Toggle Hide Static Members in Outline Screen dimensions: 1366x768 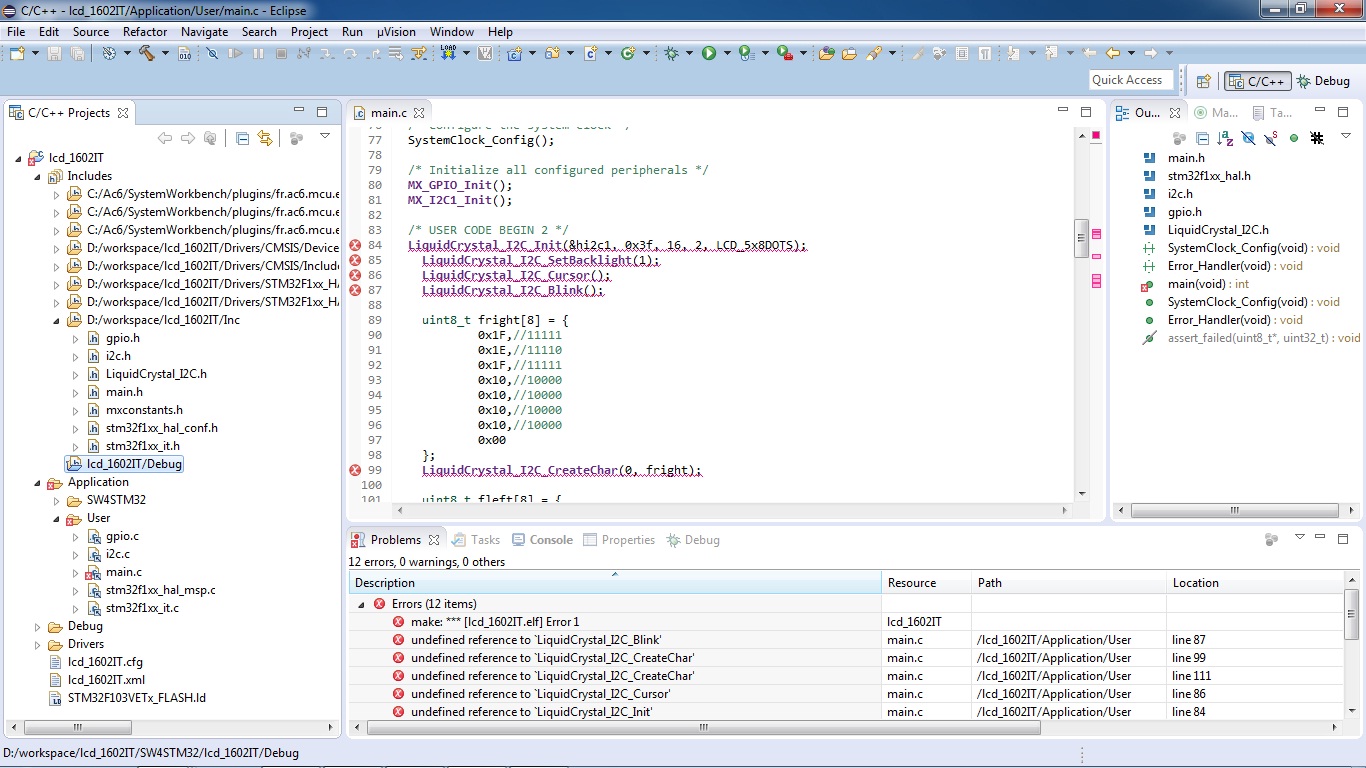click(1271, 138)
